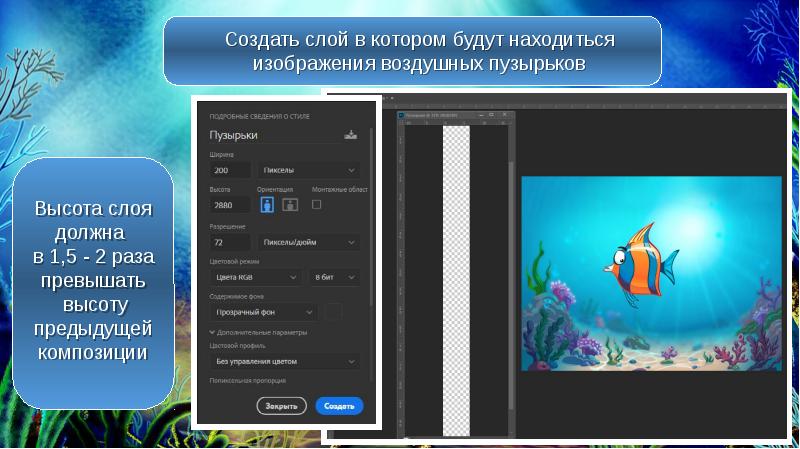The image size is (800, 449).
Task: Open the Цвета RGB color mode dropdown
Action: tap(255, 277)
